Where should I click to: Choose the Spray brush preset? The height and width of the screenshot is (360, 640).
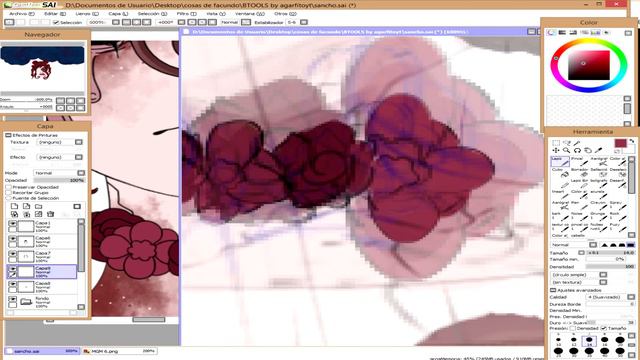click(617, 205)
